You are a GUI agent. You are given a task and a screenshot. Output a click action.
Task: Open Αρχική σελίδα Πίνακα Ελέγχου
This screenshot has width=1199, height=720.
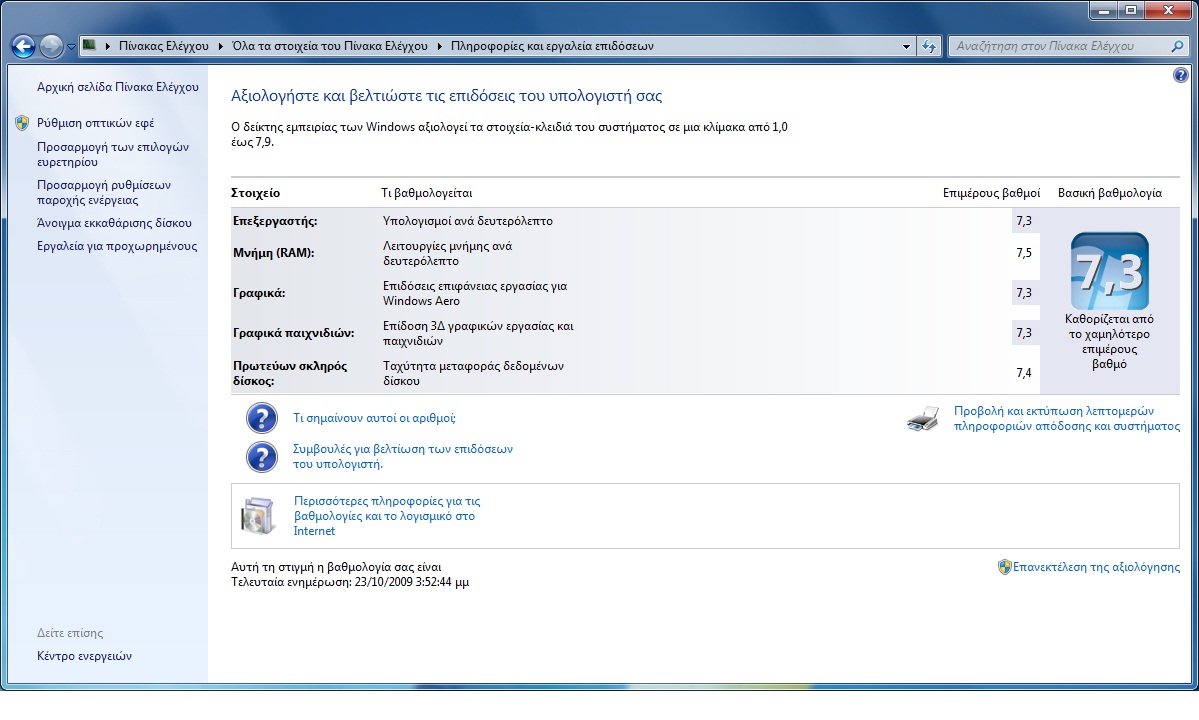118,87
